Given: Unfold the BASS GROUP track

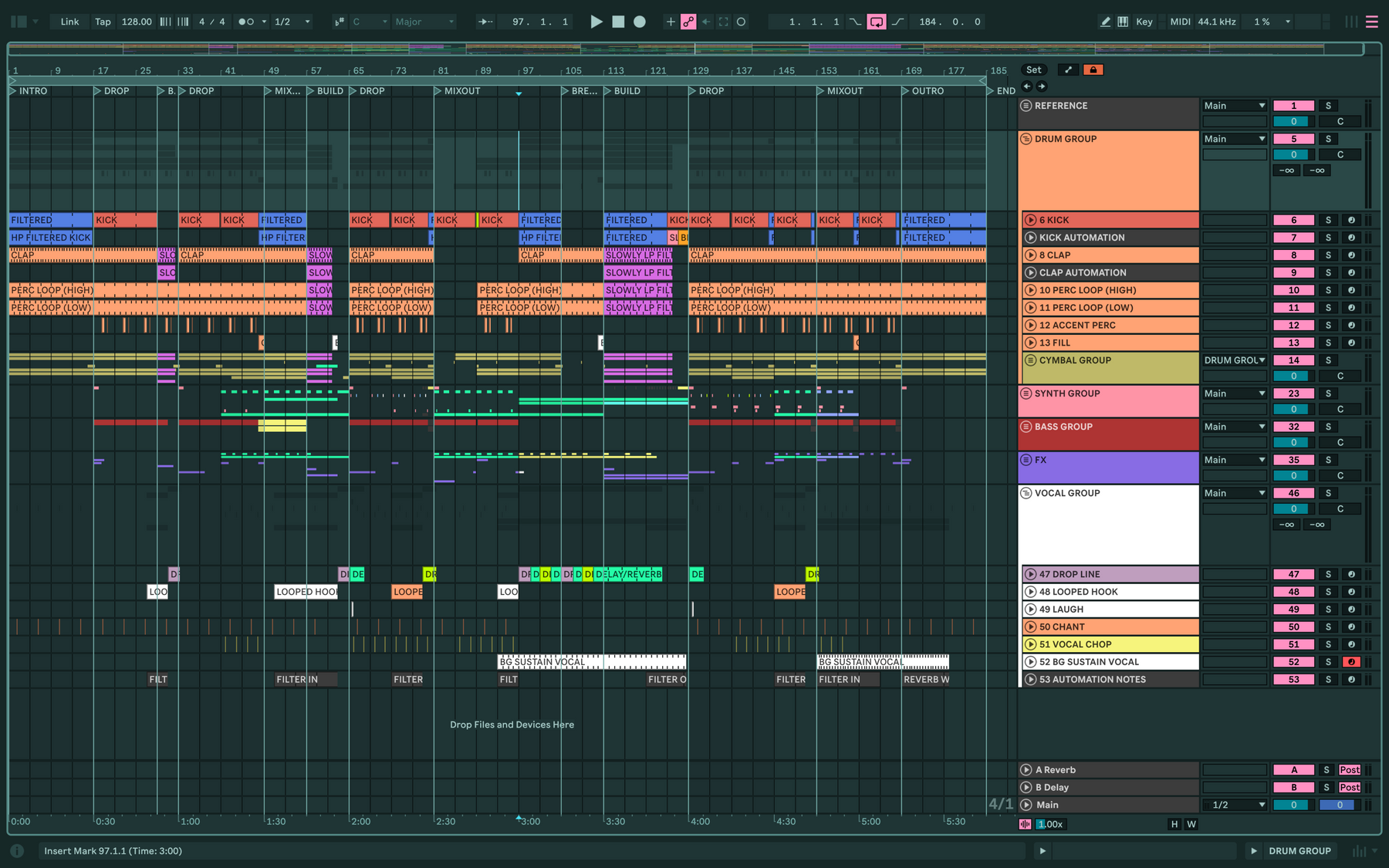Looking at the screenshot, I should coord(1026,427).
